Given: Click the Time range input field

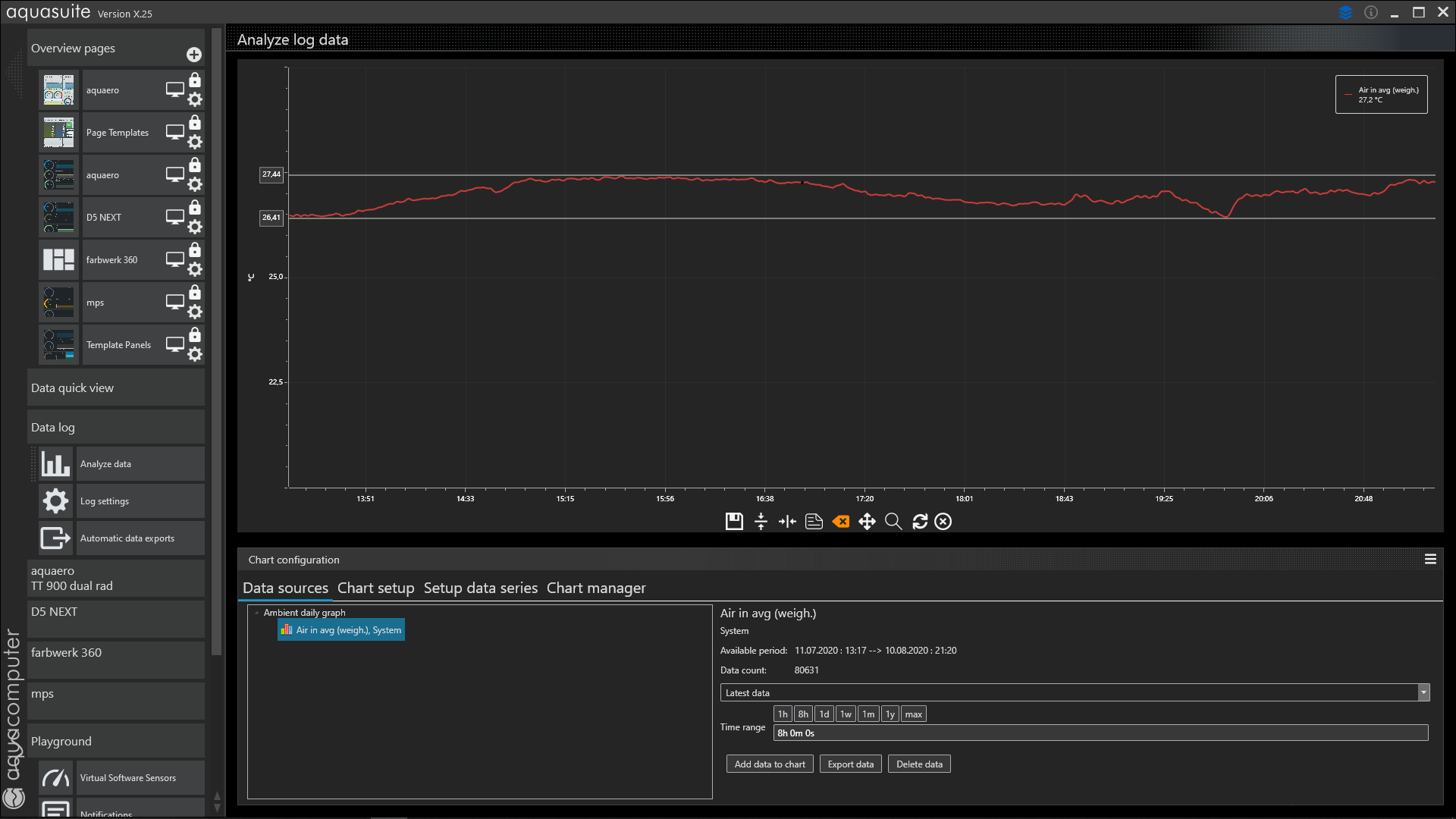Looking at the screenshot, I should coord(1100,733).
